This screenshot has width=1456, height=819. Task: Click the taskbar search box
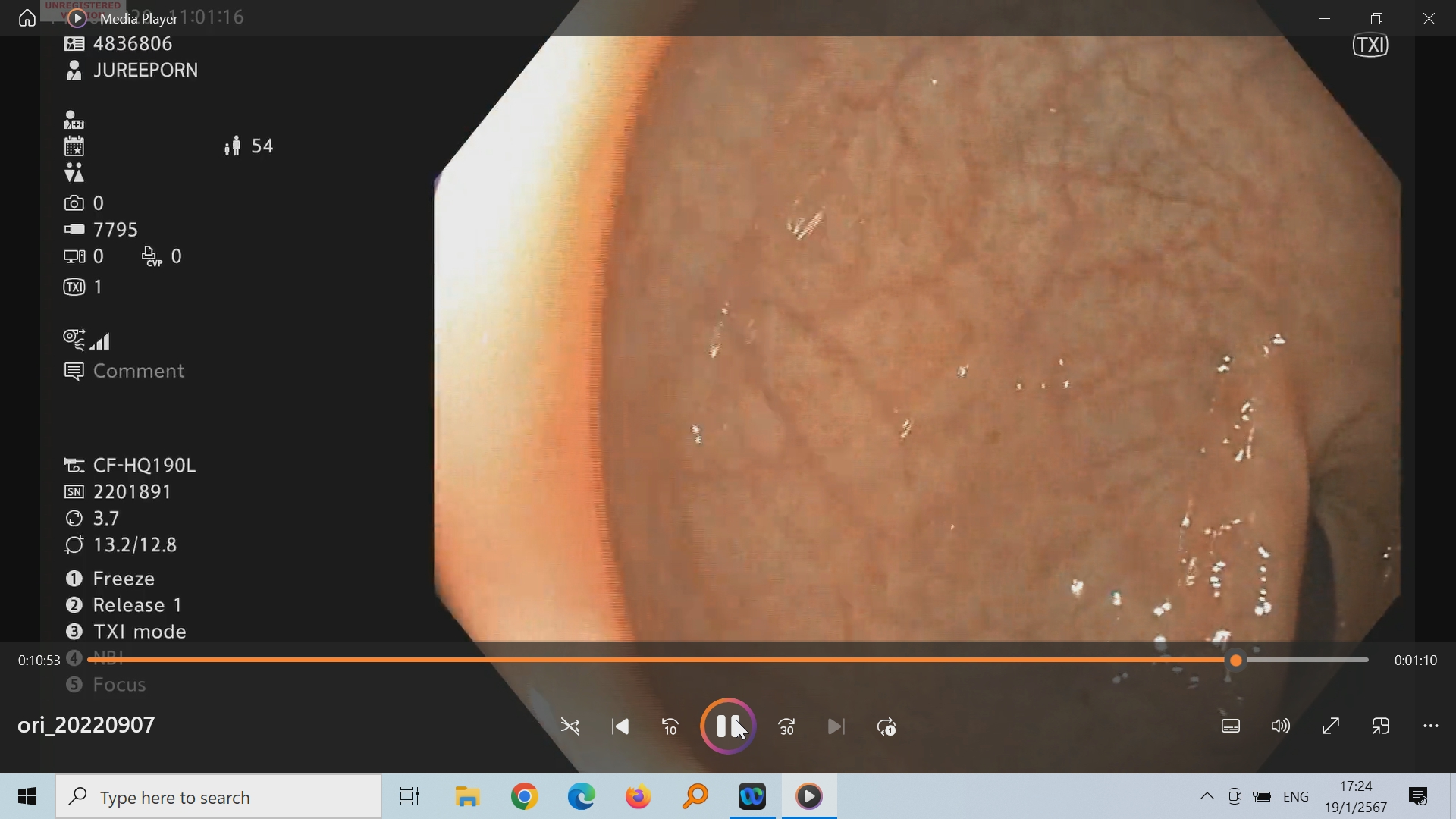pyautogui.click(x=218, y=797)
